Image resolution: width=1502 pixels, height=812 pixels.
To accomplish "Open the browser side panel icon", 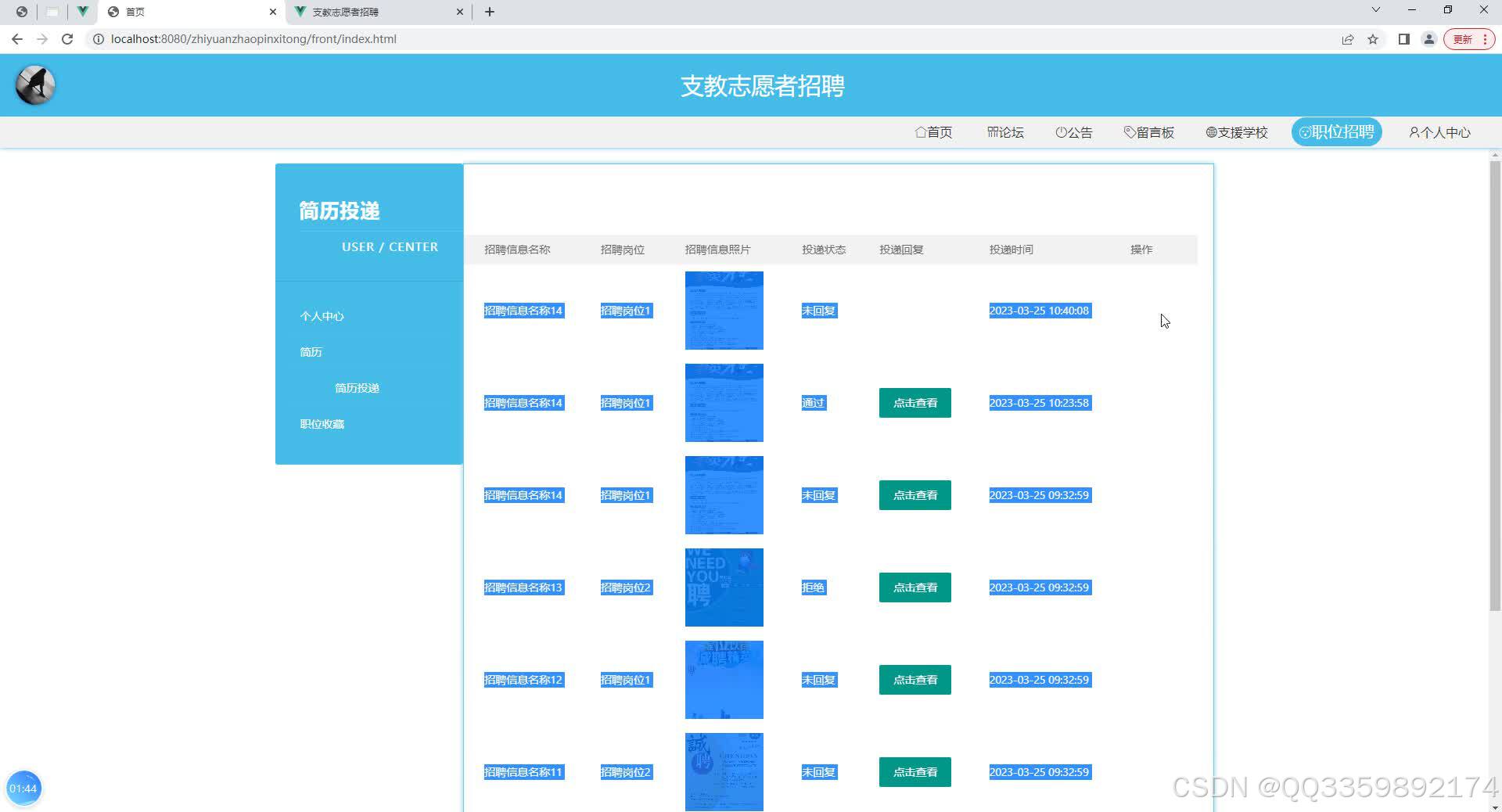I will (x=1403, y=39).
